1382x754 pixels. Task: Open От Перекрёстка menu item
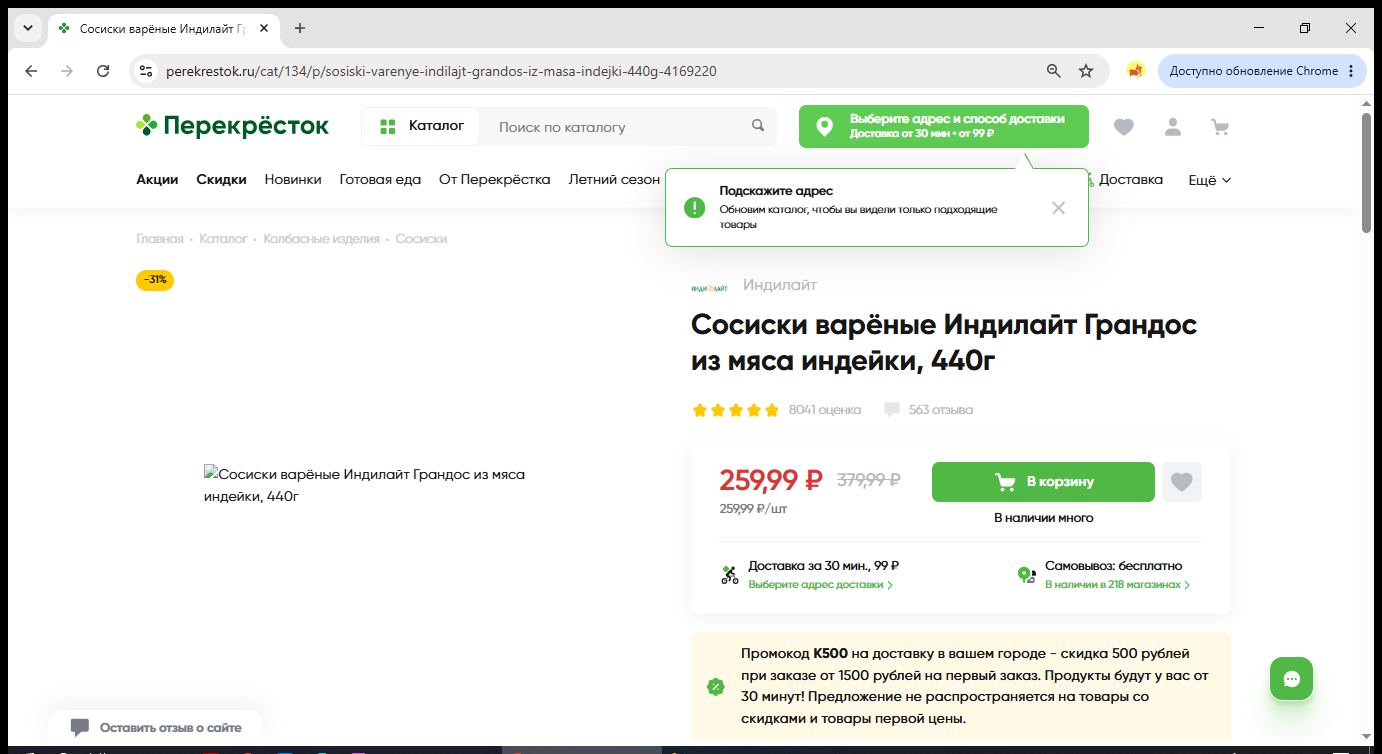tap(495, 180)
